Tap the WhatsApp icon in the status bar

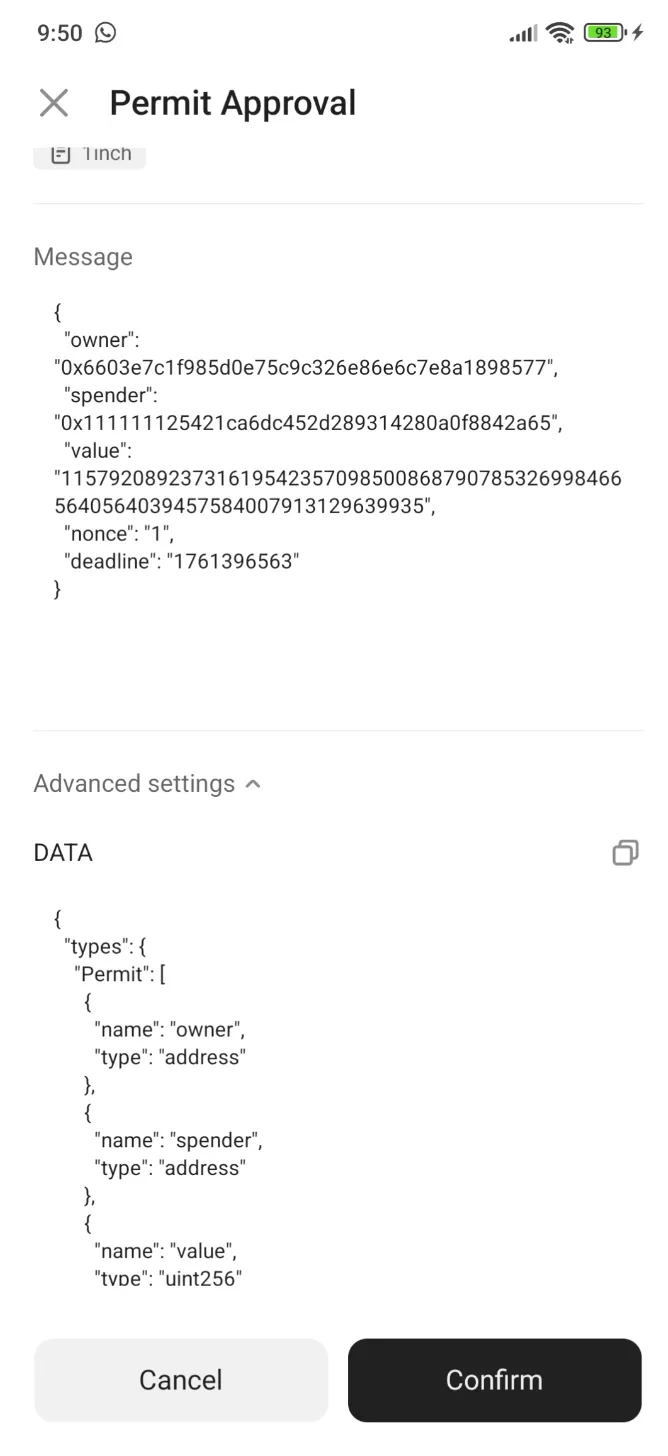click(x=105, y=33)
